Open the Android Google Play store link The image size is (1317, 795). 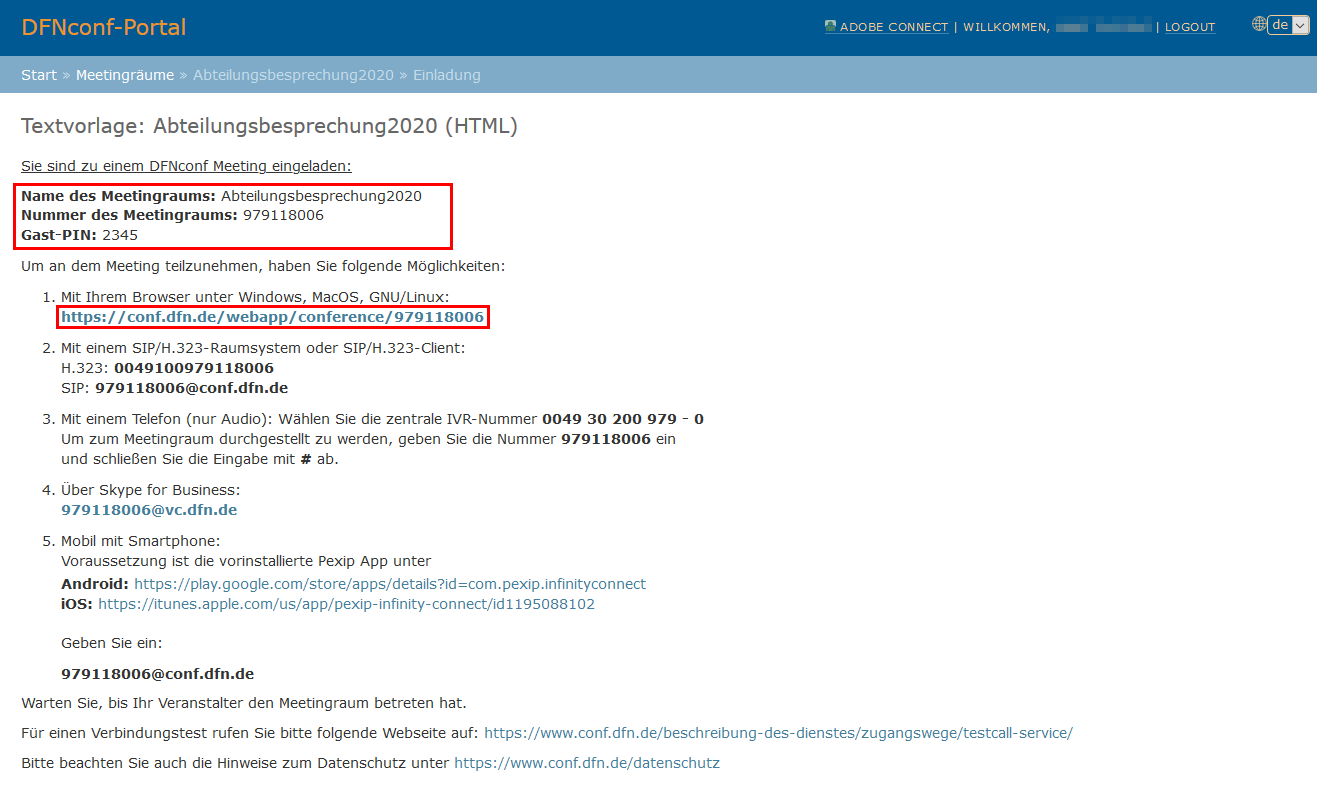(x=390, y=584)
